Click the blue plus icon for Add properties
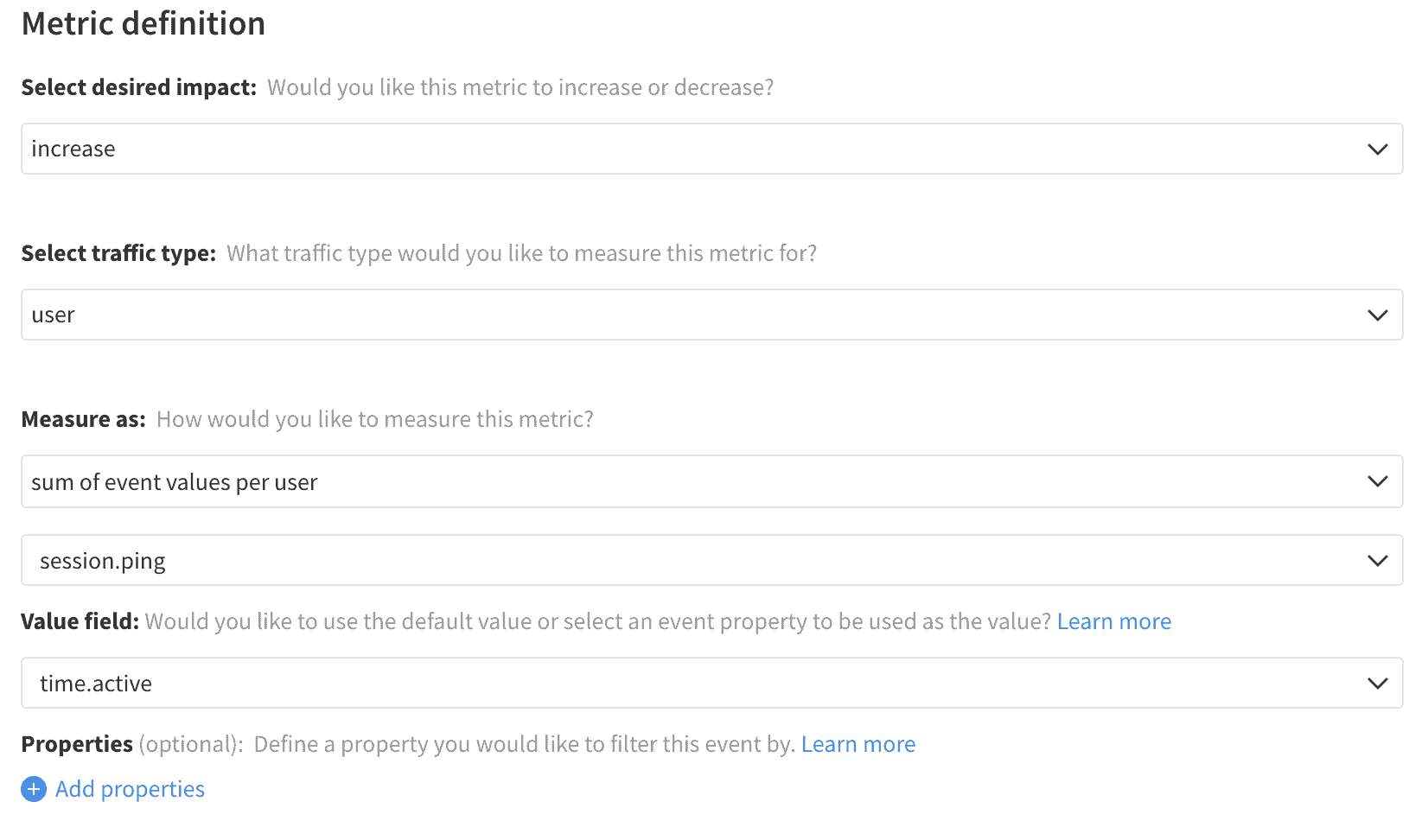 click(34, 789)
